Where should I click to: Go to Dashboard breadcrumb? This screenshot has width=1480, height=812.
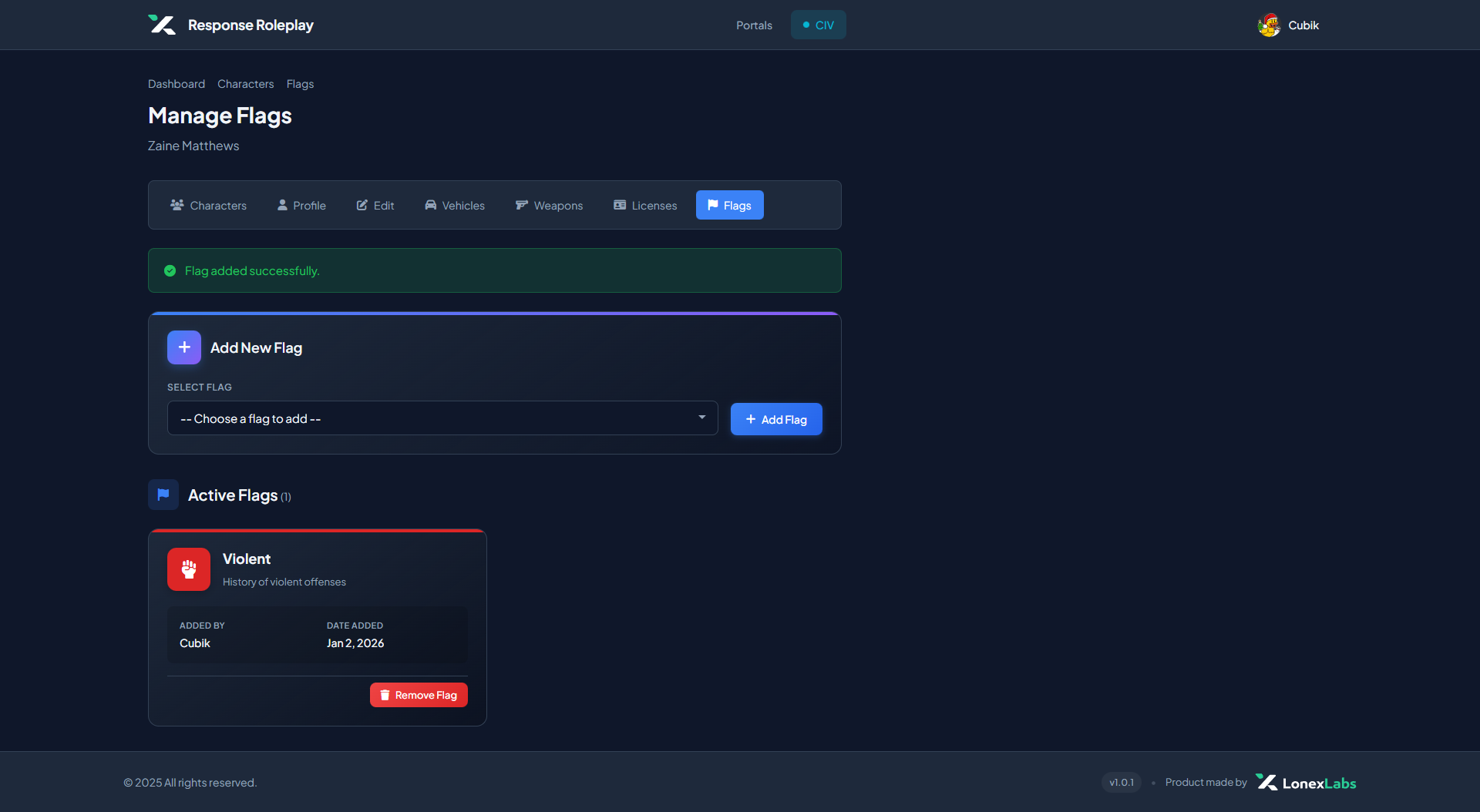pos(177,84)
